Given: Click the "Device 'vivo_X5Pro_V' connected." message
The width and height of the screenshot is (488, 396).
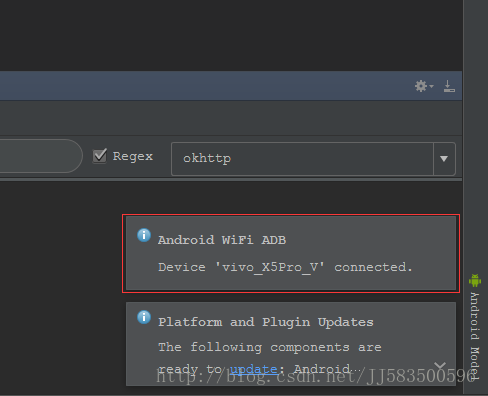Looking at the screenshot, I should click(285, 267).
